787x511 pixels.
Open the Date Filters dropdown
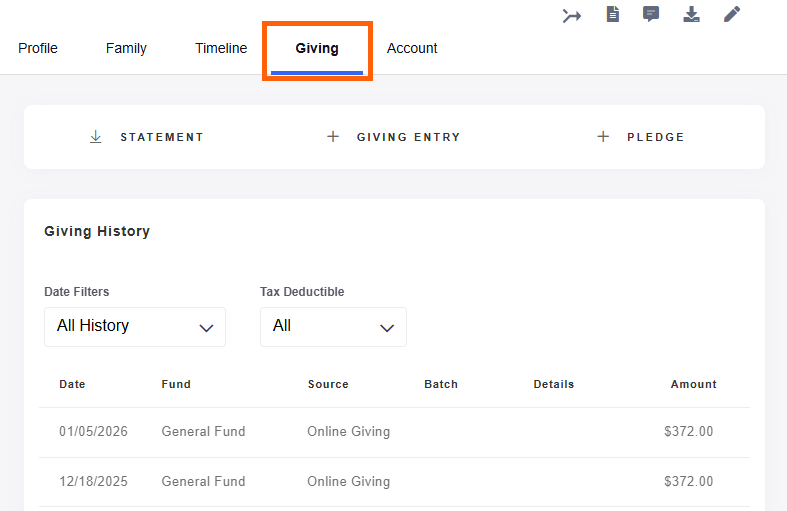tap(135, 327)
